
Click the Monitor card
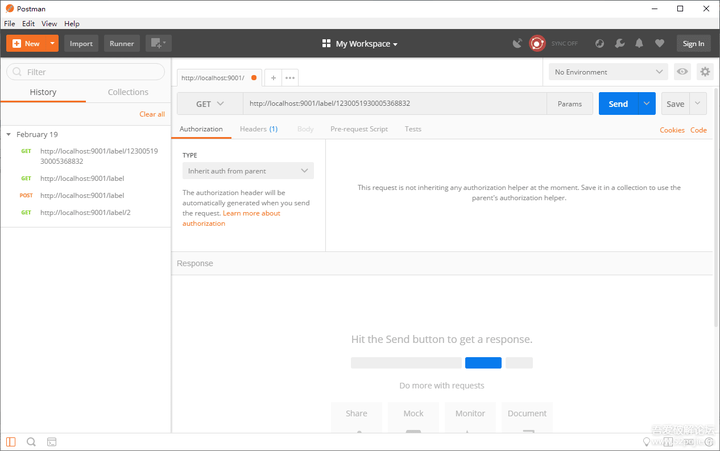470,417
